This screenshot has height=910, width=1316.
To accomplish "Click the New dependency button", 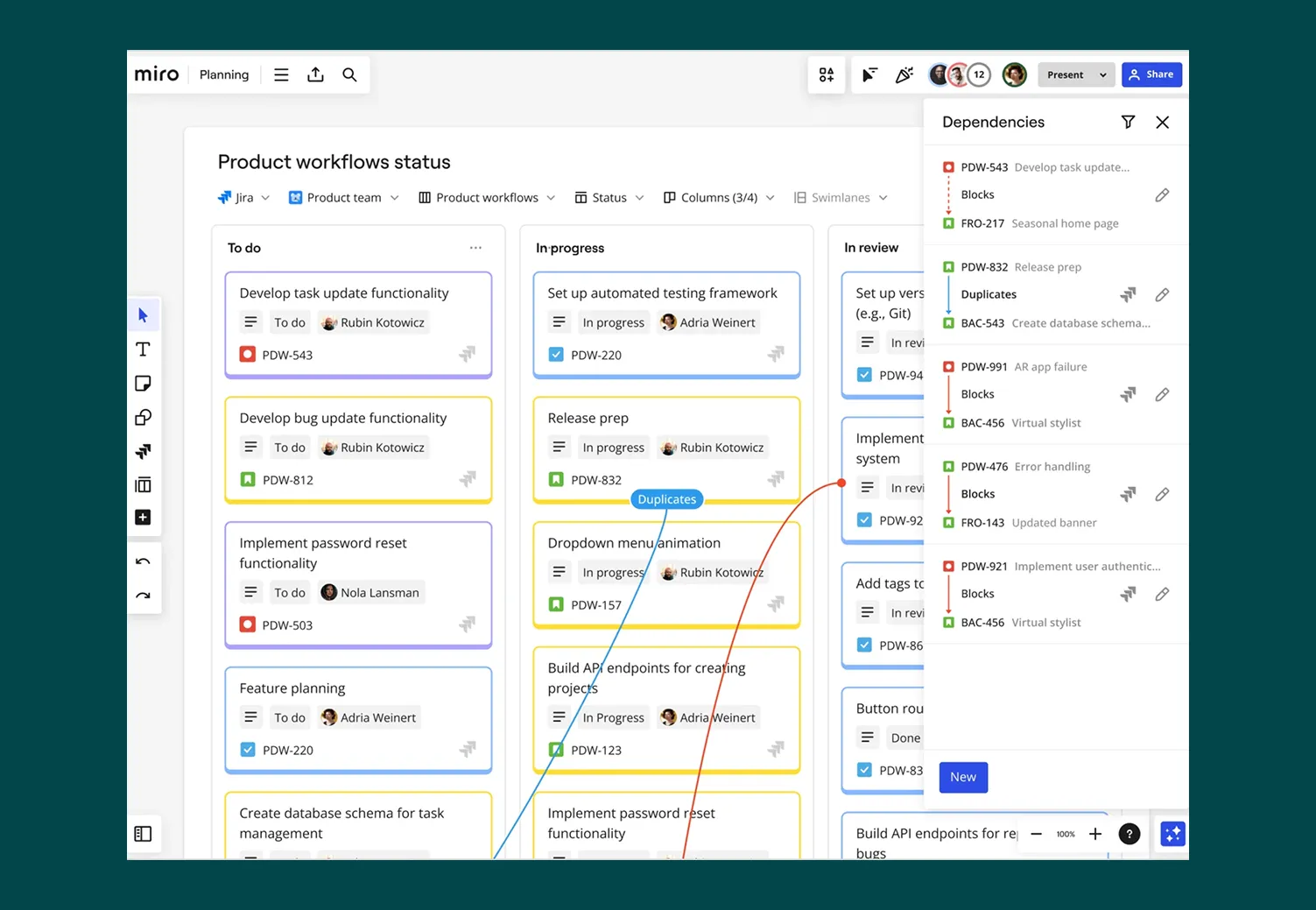I will pyautogui.click(x=963, y=777).
